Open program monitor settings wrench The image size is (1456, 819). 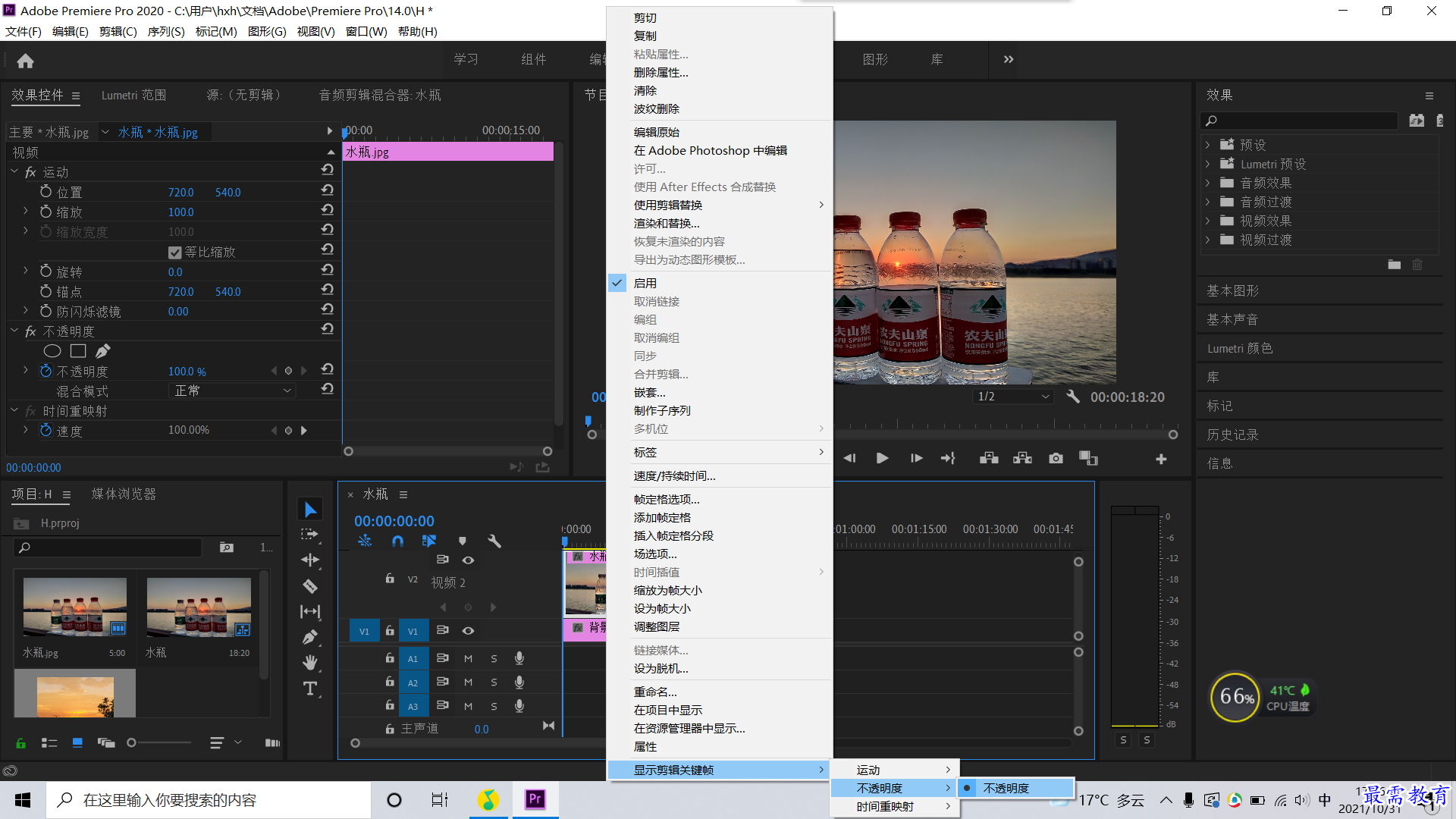click(1073, 397)
